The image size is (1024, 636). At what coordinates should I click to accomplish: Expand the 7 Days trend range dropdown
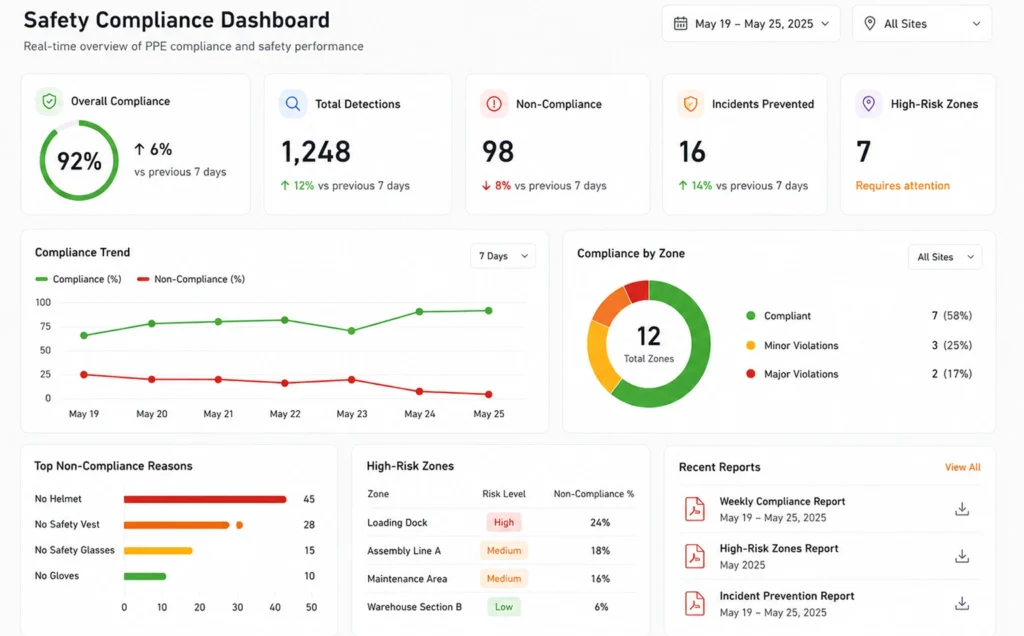[x=503, y=256]
